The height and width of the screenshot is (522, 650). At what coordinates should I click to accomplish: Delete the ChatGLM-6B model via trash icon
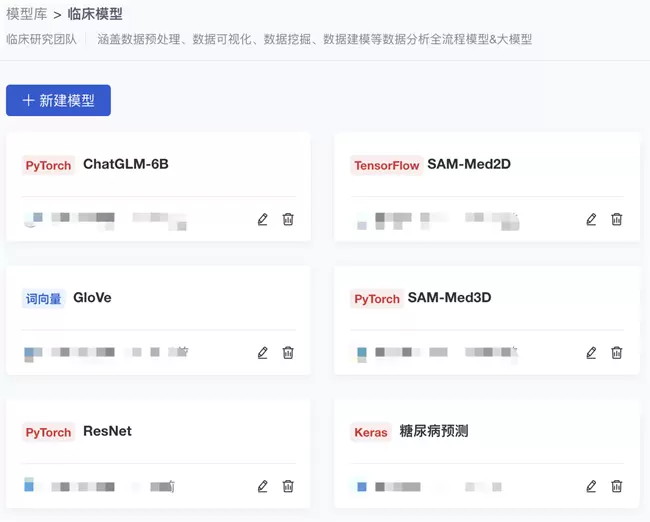pos(288,219)
